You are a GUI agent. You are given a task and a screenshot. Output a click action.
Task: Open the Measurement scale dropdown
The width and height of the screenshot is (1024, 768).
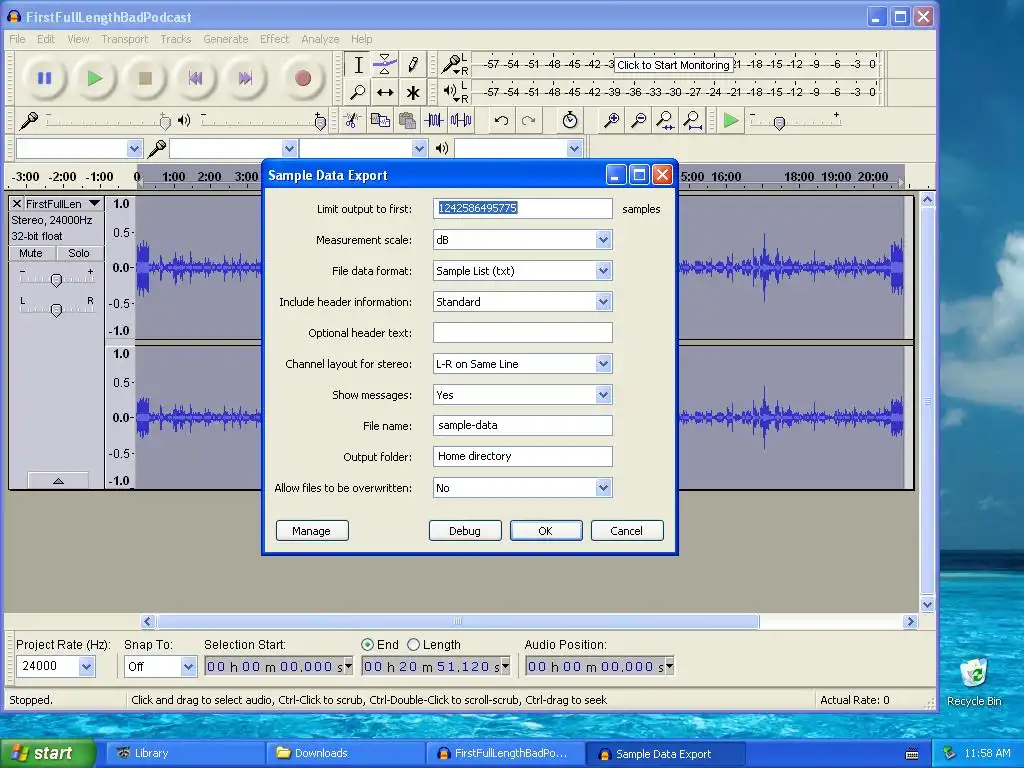coord(603,240)
